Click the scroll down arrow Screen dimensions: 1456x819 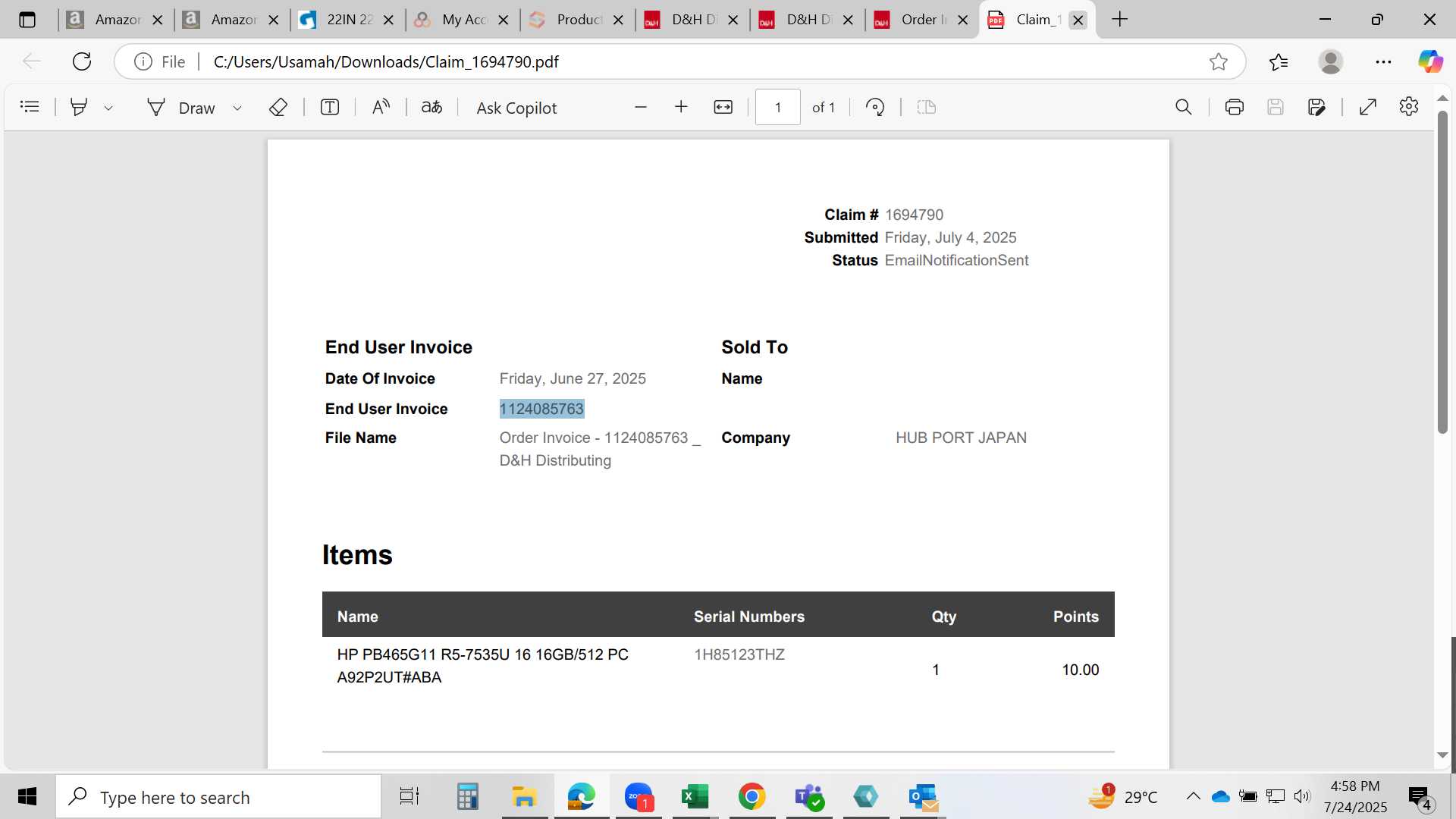[1442, 755]
